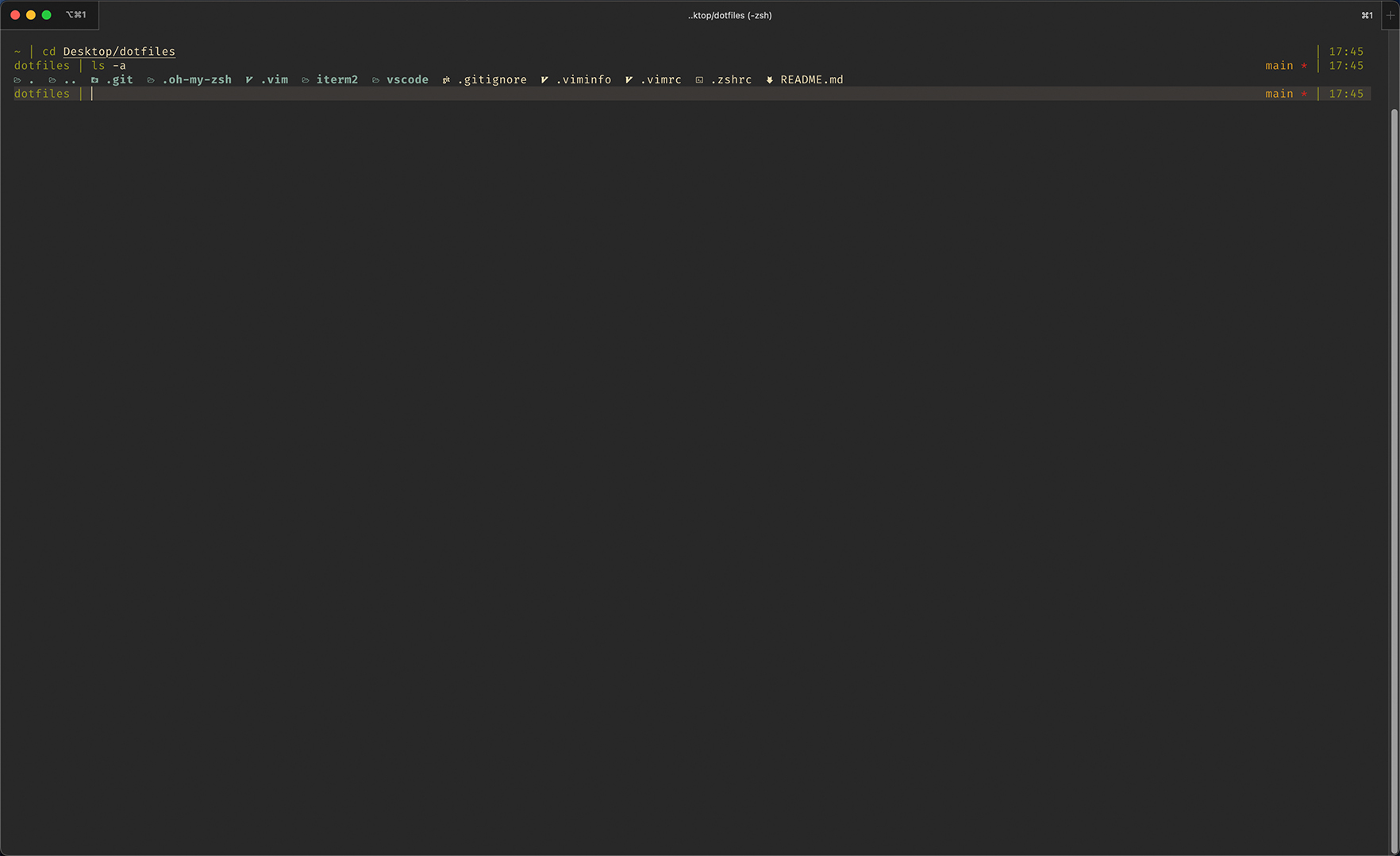The width and height of the screenshot is (1400, 856).
Task: Click the .vimrc file name
Action: 661,79
